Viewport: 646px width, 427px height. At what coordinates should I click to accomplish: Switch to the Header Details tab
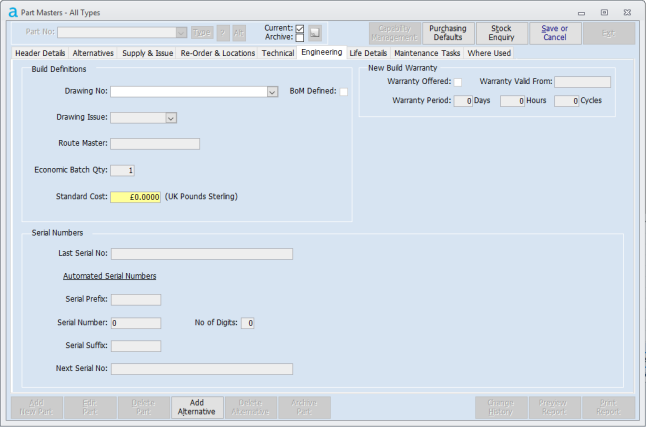point(40,53)
